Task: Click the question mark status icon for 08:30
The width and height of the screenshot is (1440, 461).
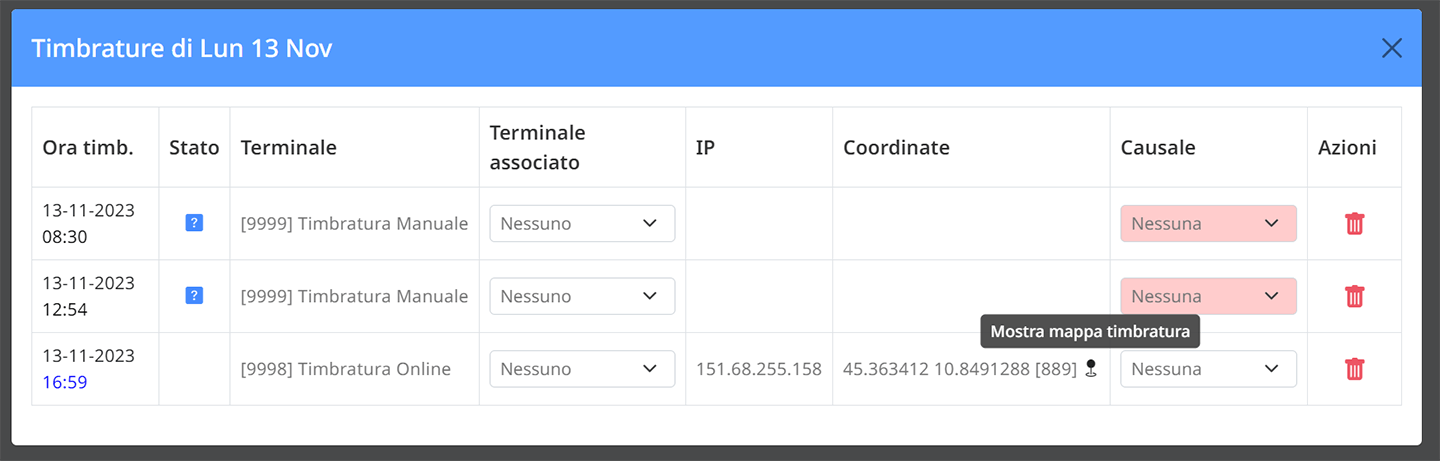Action: [194, 223]
